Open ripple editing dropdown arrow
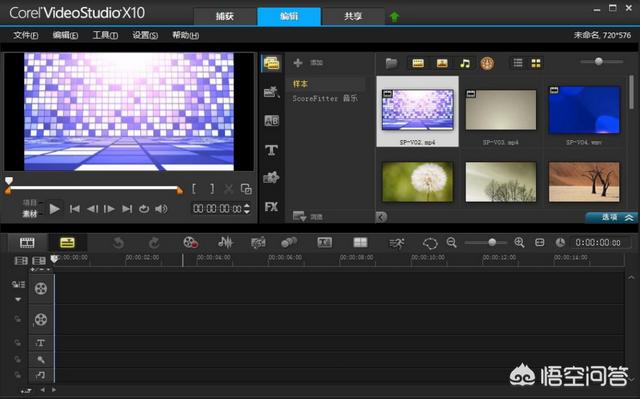Image resolution: width=640 pixels, height=399 pixels. pyautogui.click(x=18, y=299)
